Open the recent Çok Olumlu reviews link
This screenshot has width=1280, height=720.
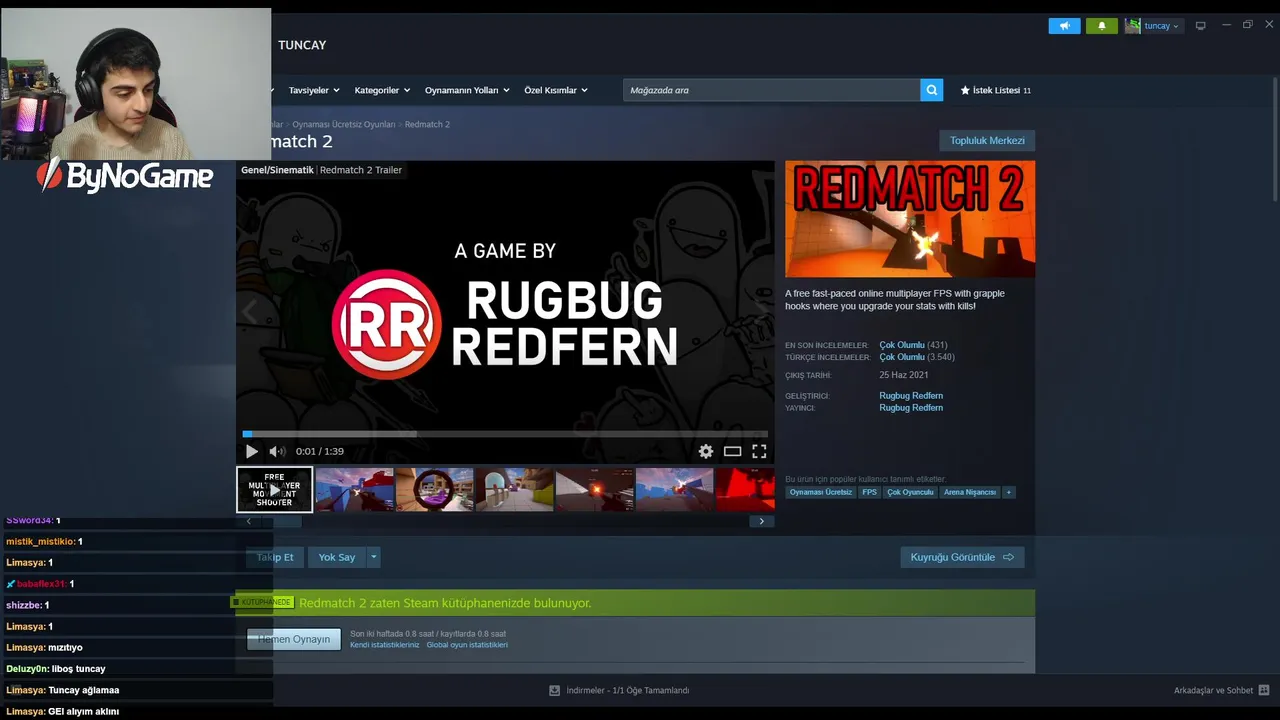pyautogui.click(x=902, y=345)
